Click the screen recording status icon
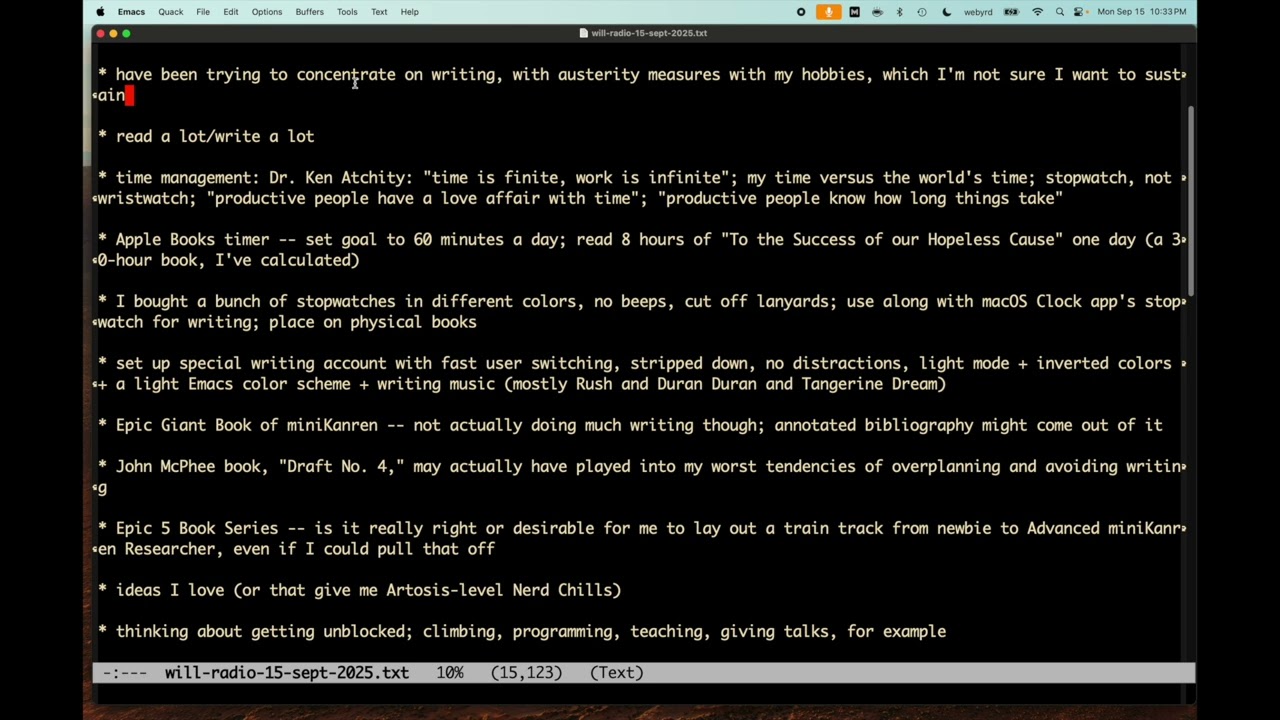Viewport: 1280px width, 720px height. 801,12
